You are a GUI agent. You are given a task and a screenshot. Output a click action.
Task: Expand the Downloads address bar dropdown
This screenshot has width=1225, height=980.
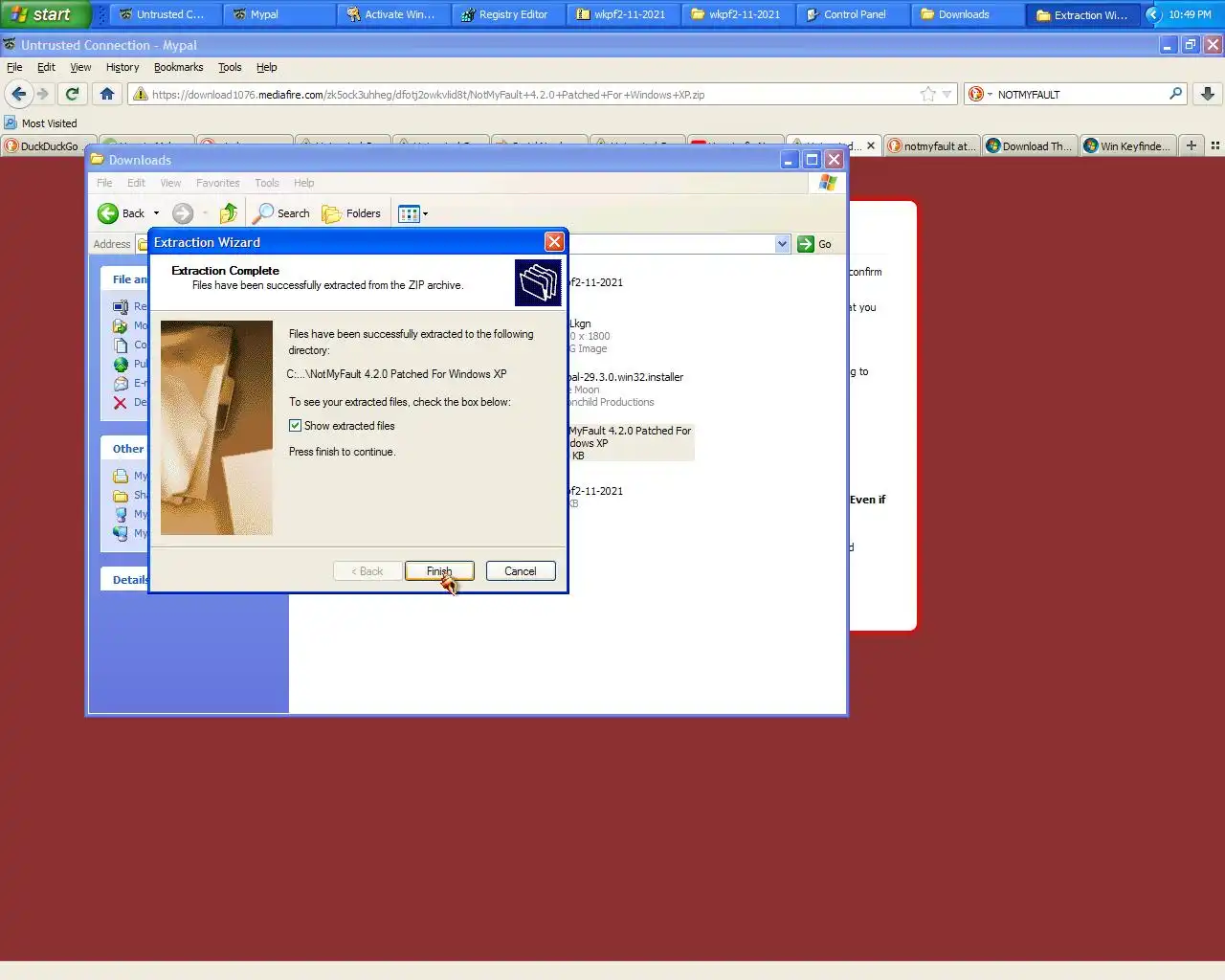(782, 244)
